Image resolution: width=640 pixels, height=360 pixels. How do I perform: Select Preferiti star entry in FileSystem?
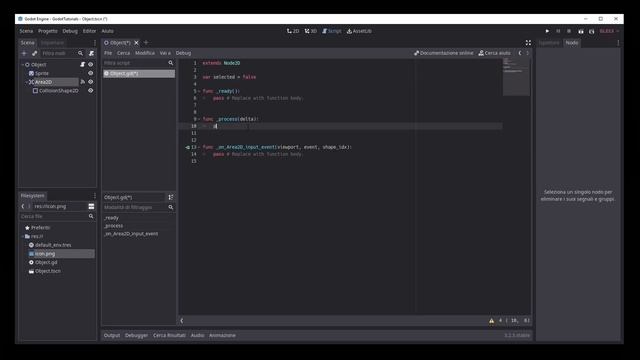37,228
